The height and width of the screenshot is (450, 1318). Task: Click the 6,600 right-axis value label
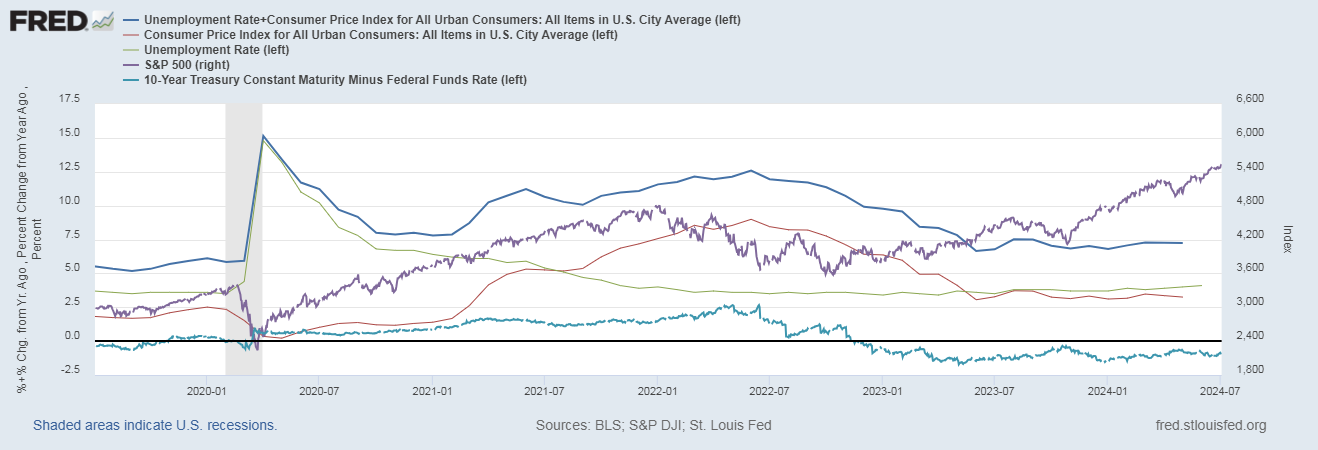point(1250,99)
